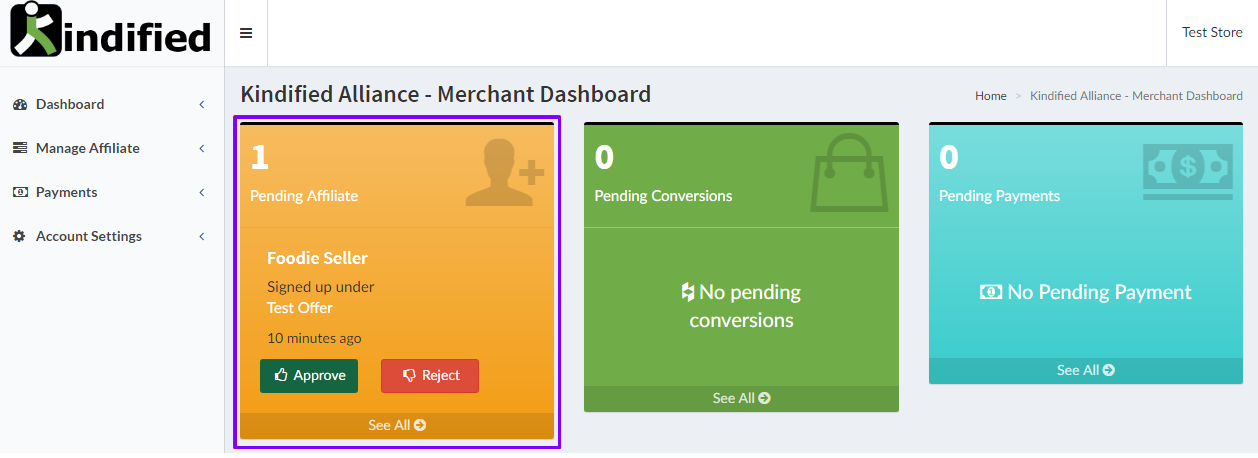The height and width of the screenshot is (458, 1258).
Task: Go to Home breadcrumb link
Action: pos(991,96)
